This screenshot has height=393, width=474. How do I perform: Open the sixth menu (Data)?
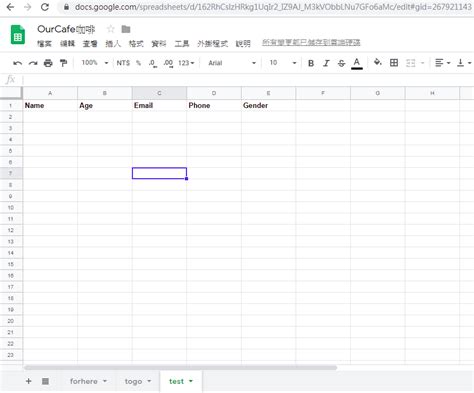click(159, 44)
